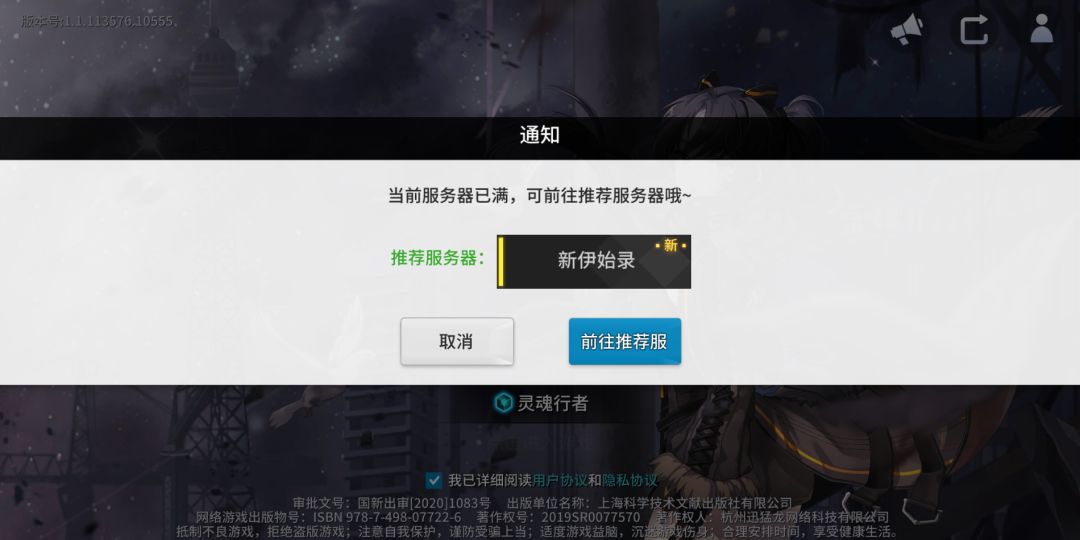
Task: Click 取消 to cancel
Action: pos(457,341)
